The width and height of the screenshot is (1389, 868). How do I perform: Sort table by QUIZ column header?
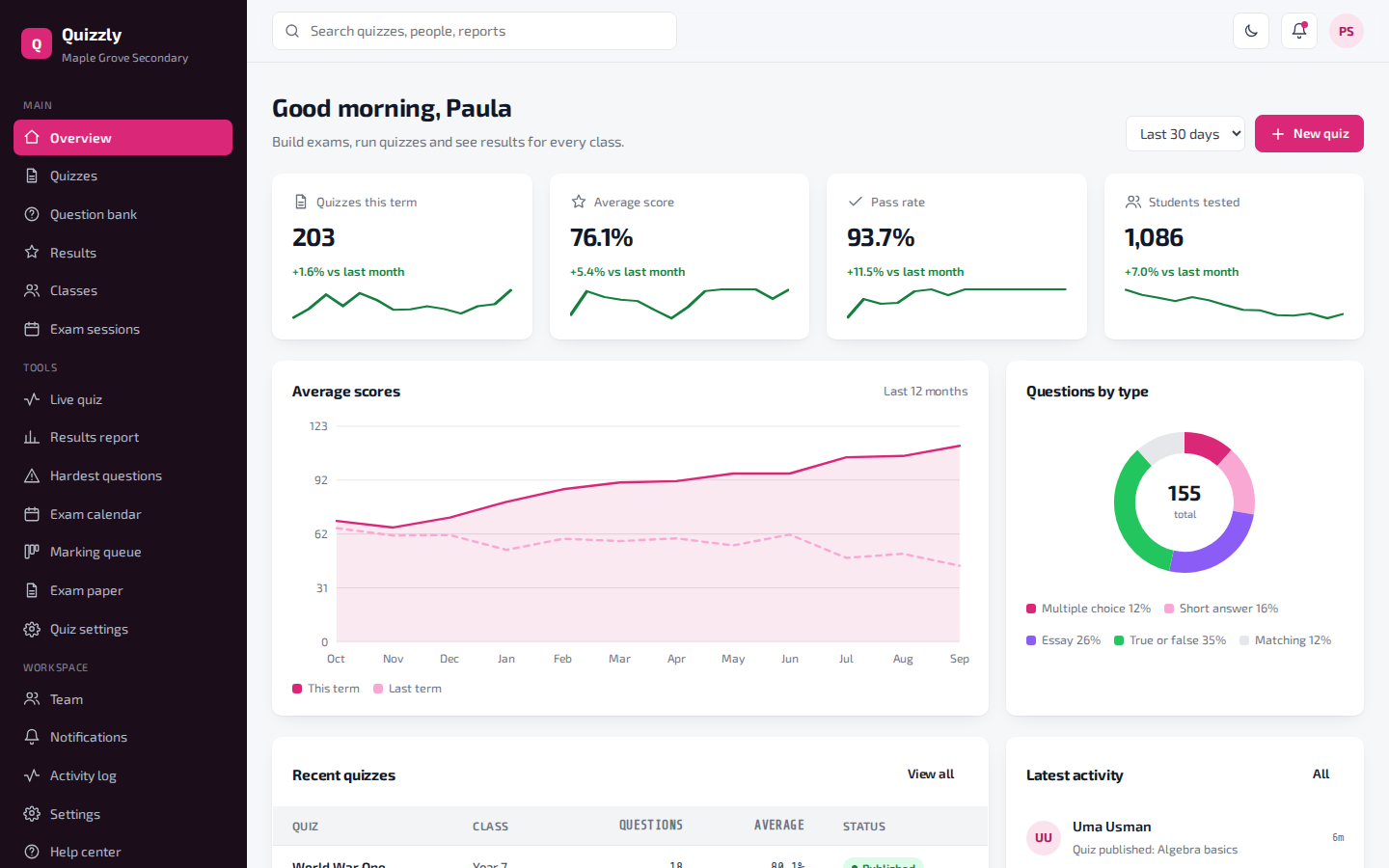(305, 827)
